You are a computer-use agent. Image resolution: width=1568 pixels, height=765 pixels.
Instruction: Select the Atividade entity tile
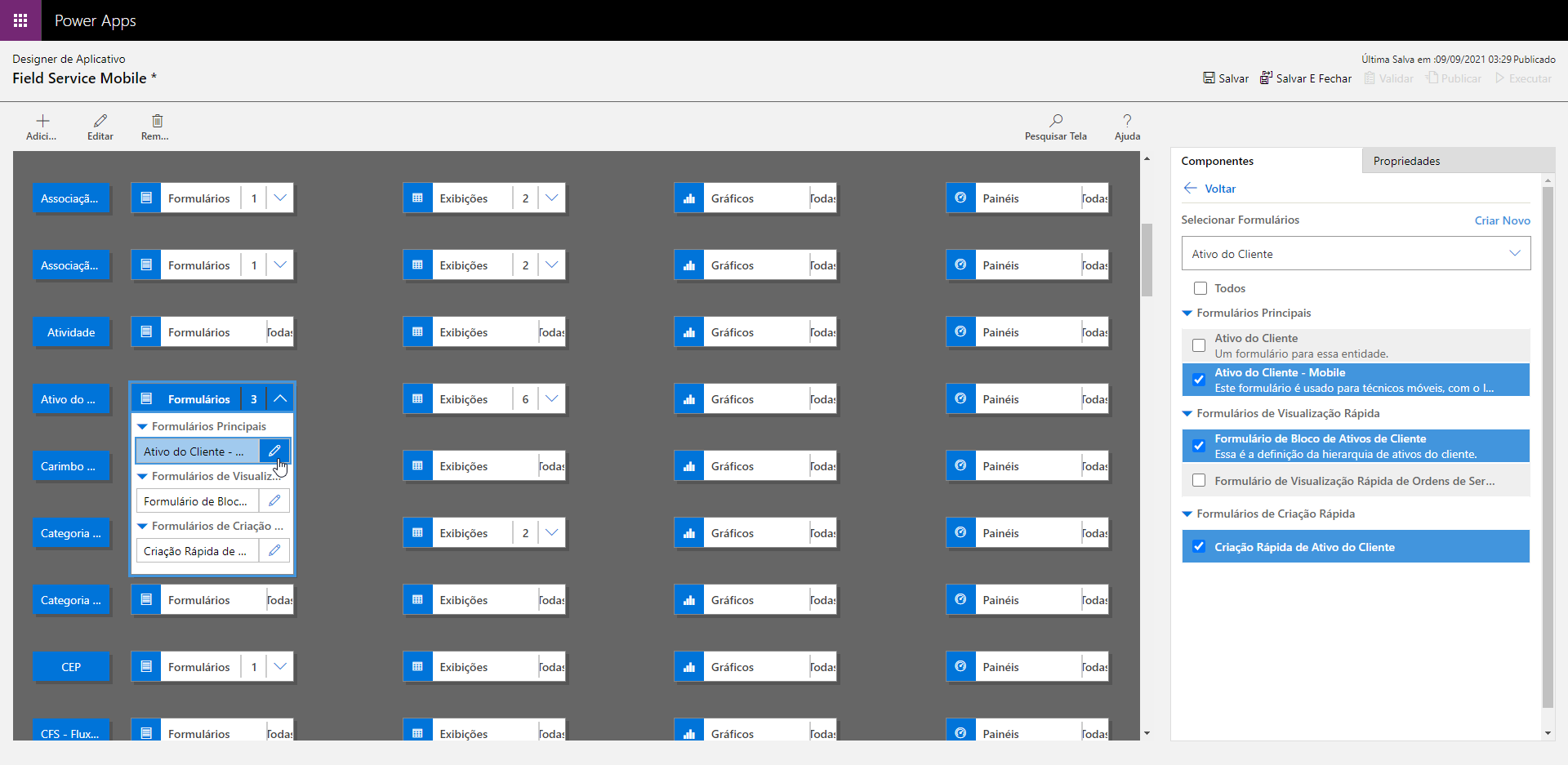tap(71, 332)
